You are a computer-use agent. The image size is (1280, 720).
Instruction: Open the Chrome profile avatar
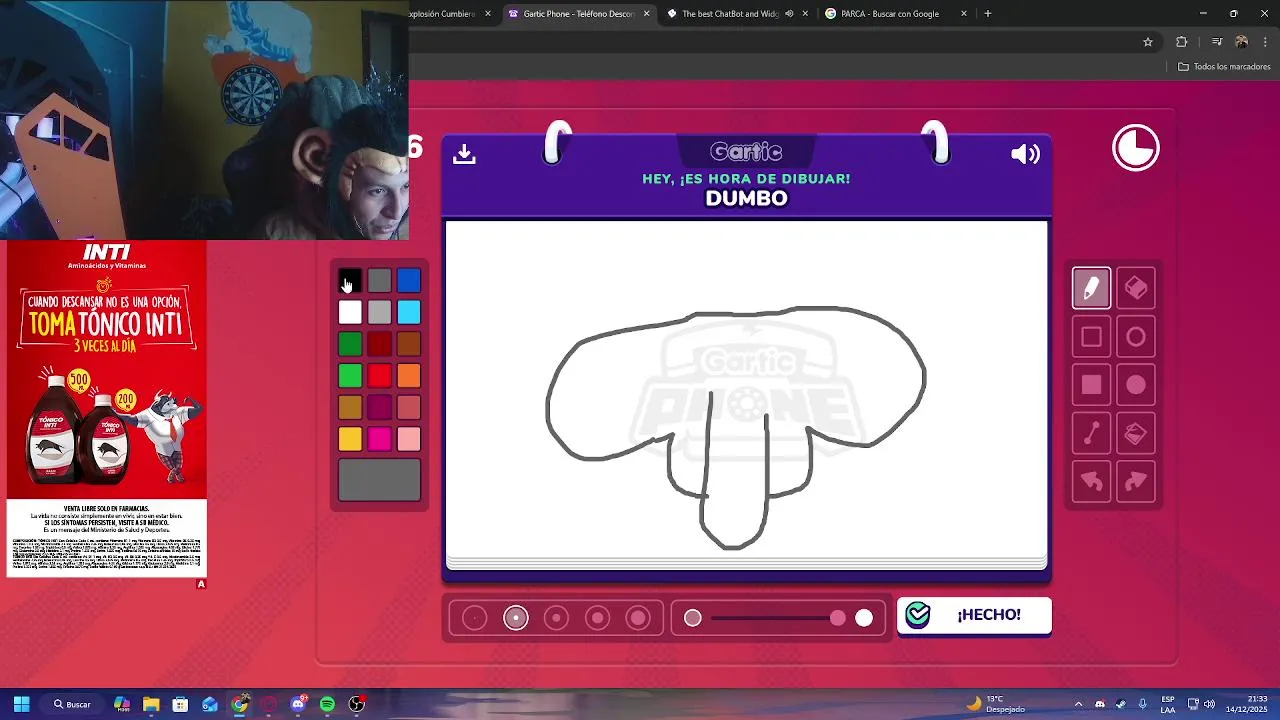pyautogui.click(x=1242, y=42)
